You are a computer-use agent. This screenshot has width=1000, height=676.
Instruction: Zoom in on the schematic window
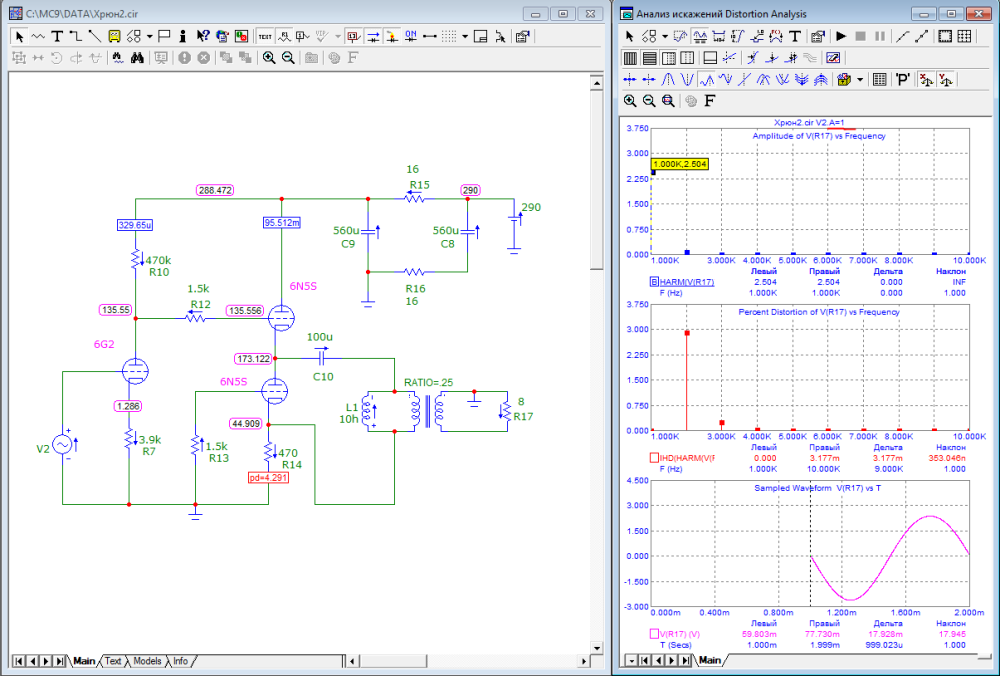click(268, 58)
